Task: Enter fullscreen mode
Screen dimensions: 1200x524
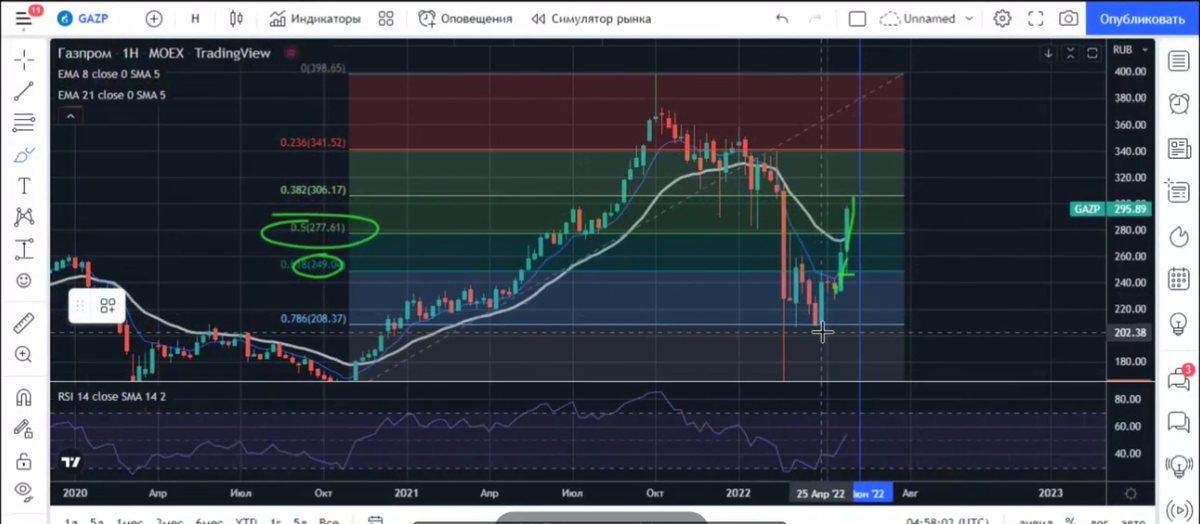Action: pos(1036,18)
